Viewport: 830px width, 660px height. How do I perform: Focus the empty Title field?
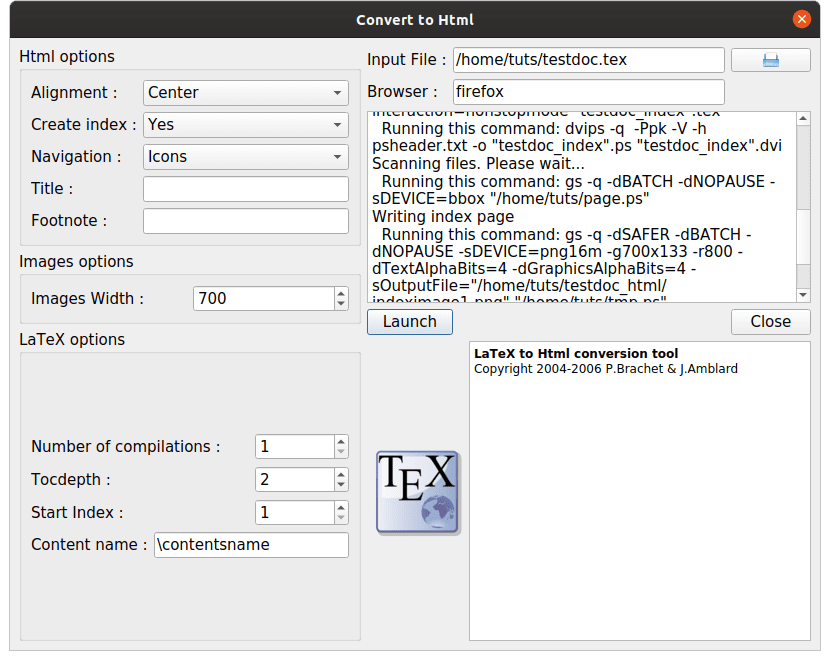[x=245, y=188]
